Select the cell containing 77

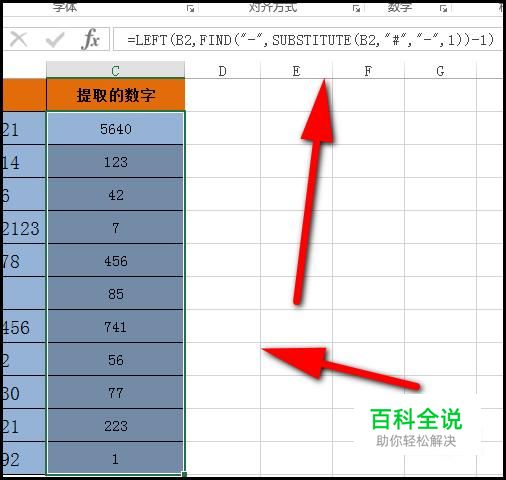115,392
